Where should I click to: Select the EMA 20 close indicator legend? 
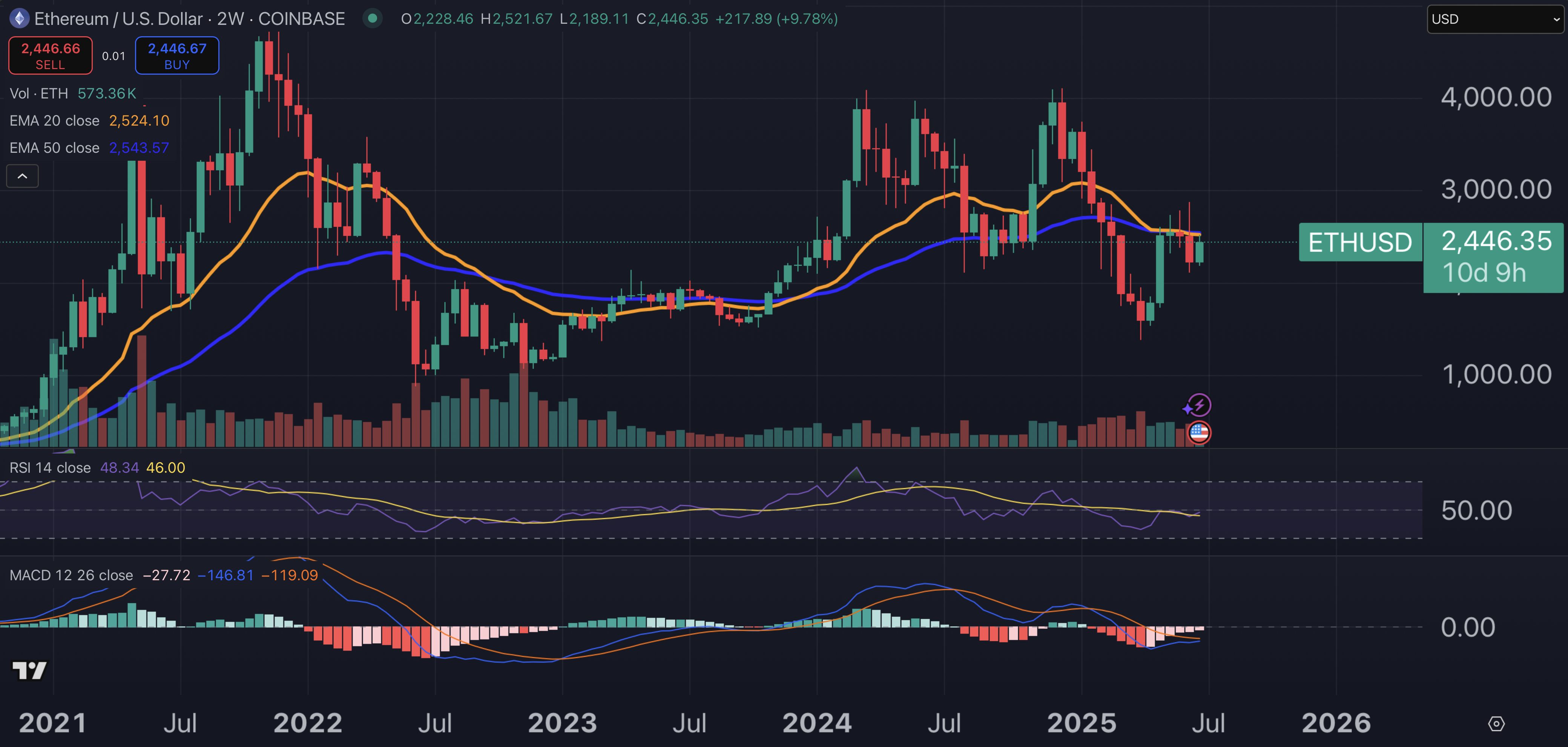55,121
